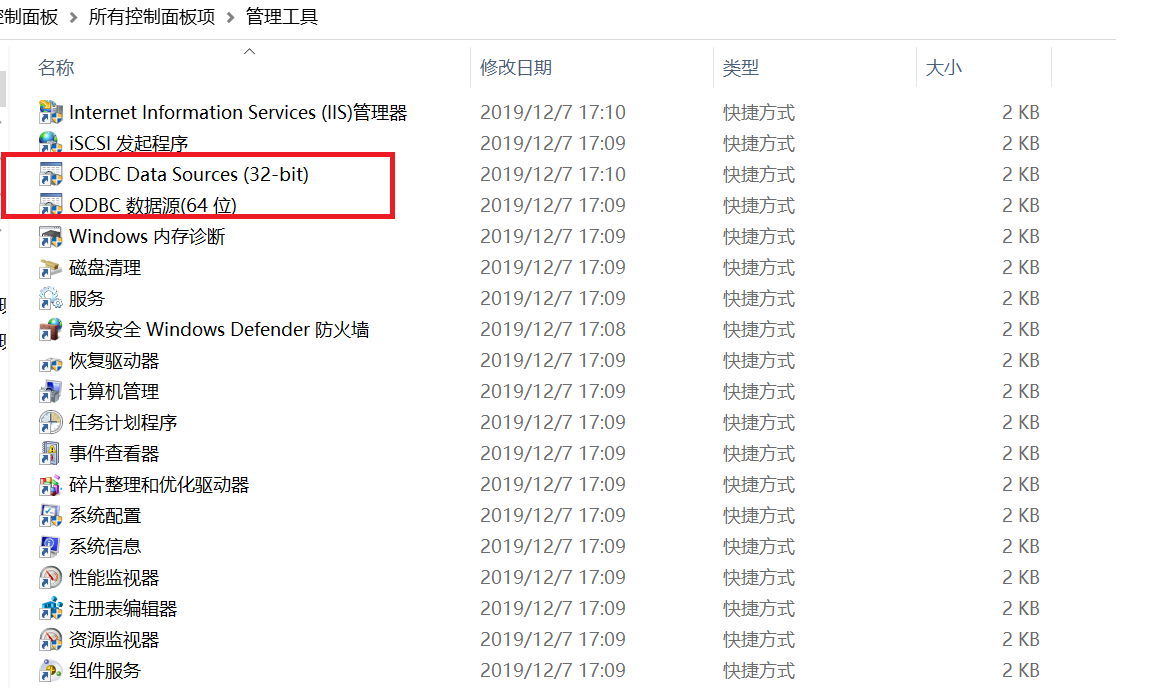Click the ODBC 数据源(64 位) icon

[x=51, y=205]
